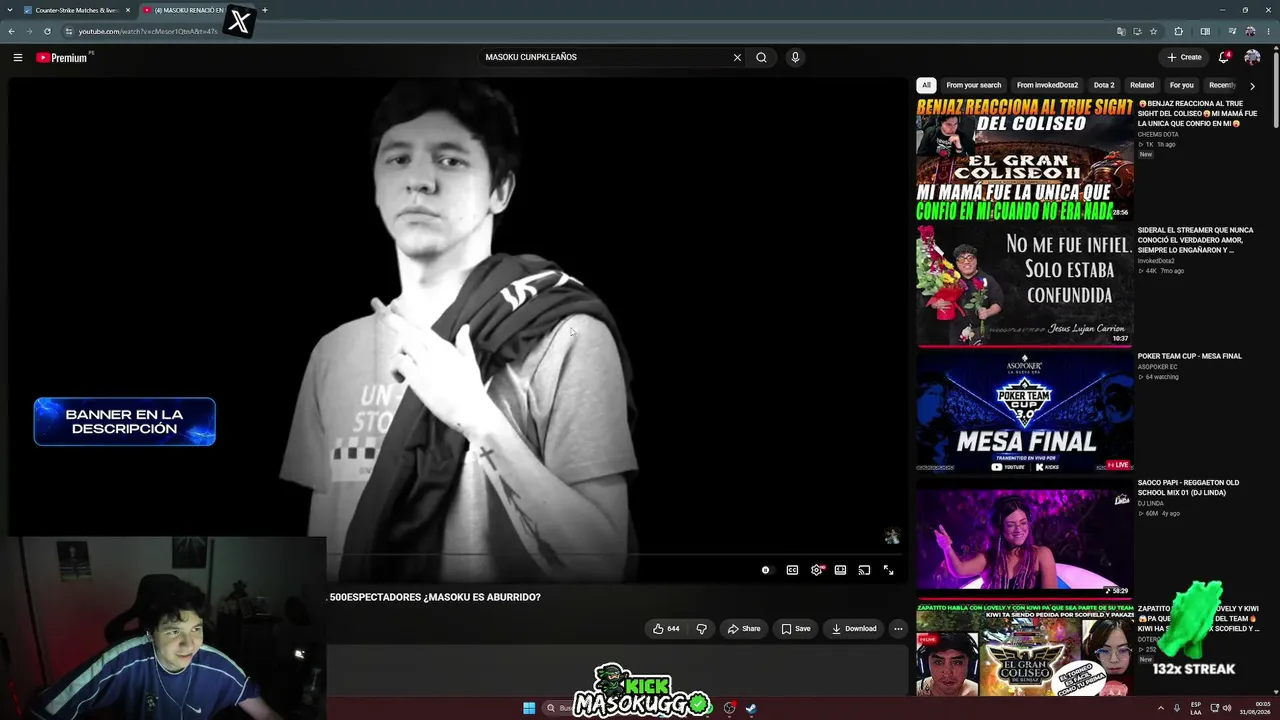
Task: Open the Benjaz Reacciona True Sight thumbnail
Action: click(x=1025, y=159)
